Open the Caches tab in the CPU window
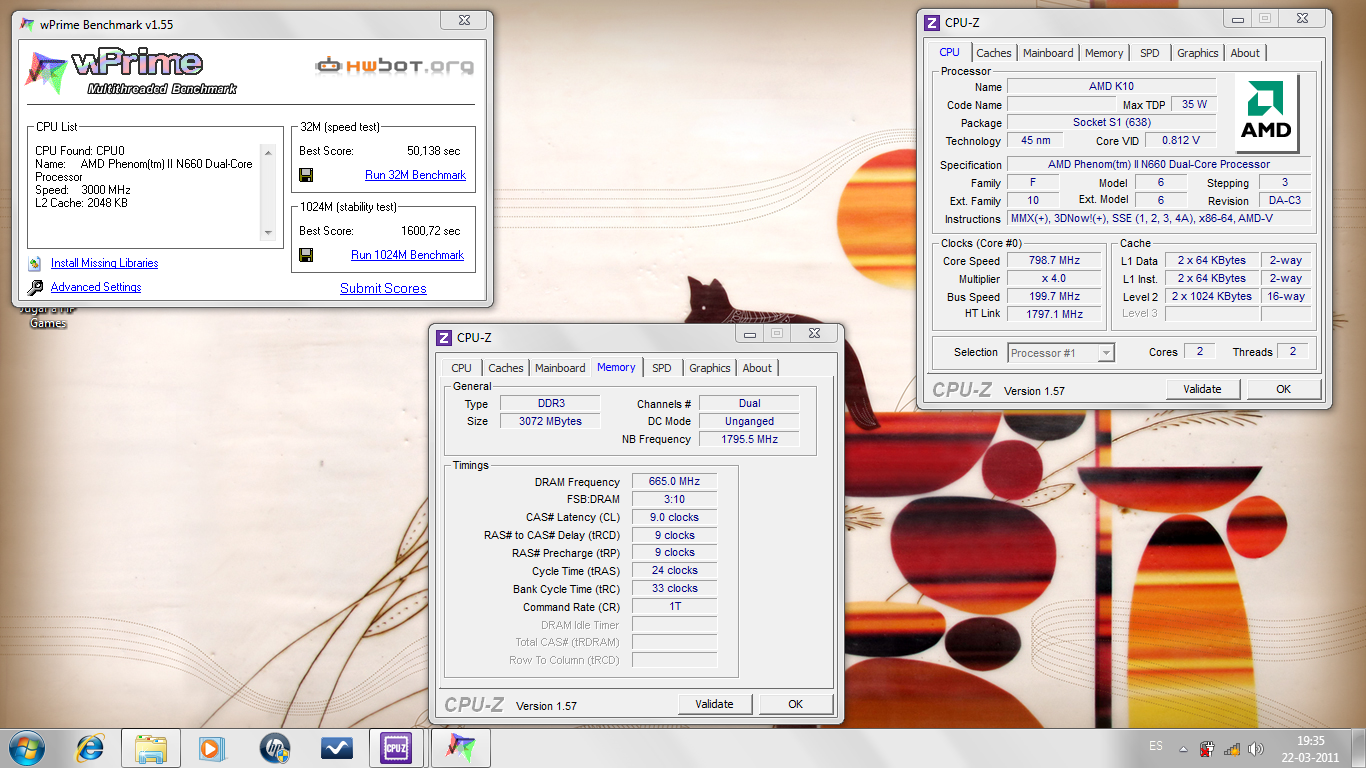This screenshot has height=768, width=1366. coord(994,53)
